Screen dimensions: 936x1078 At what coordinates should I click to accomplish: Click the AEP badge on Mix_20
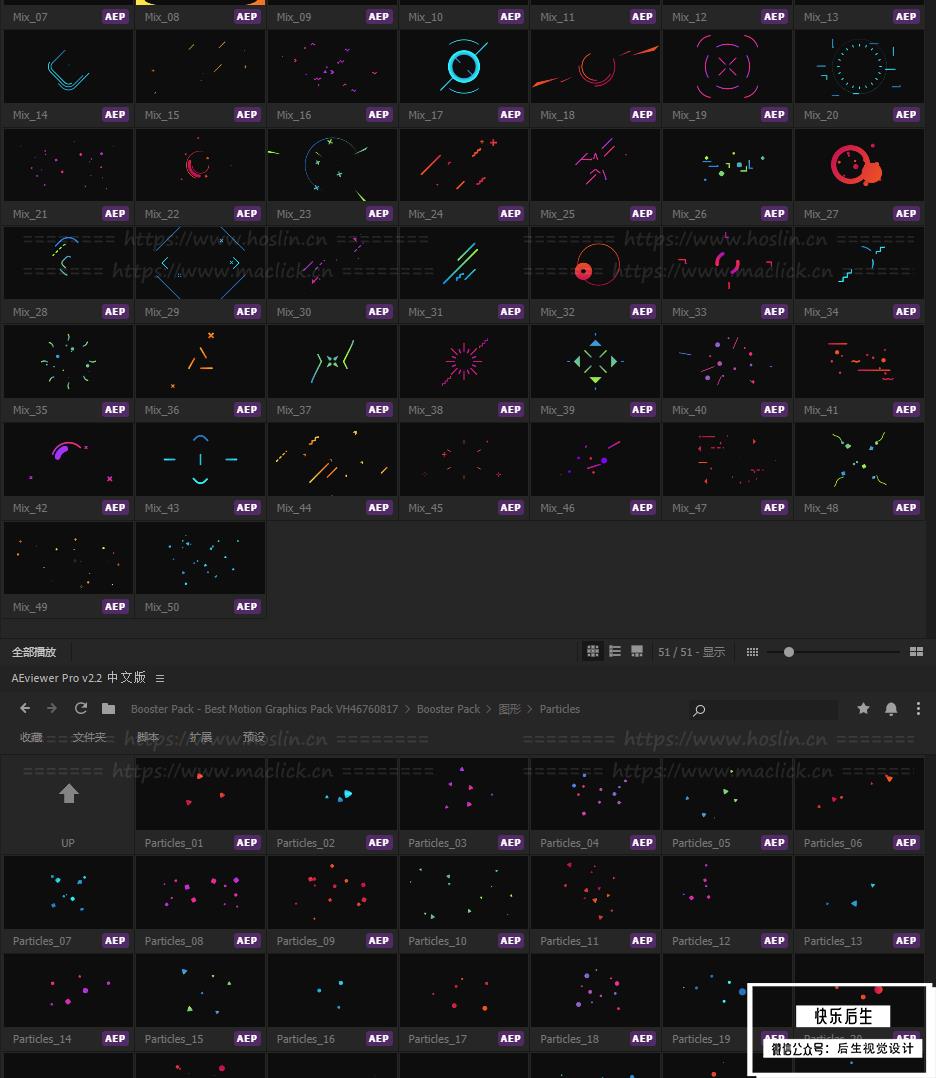pos(906,115)
